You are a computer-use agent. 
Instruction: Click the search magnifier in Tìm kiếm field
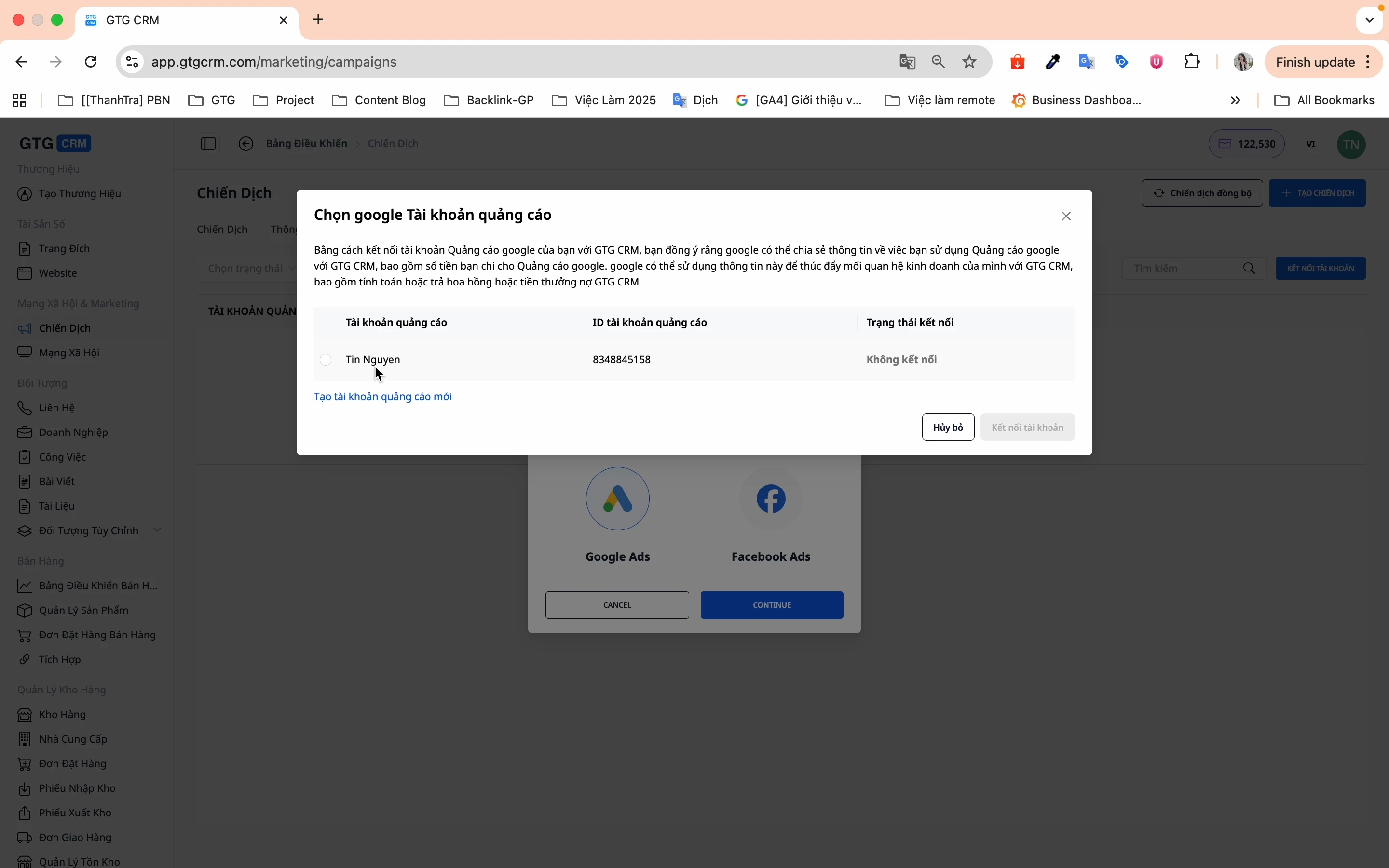(1250, 269)
